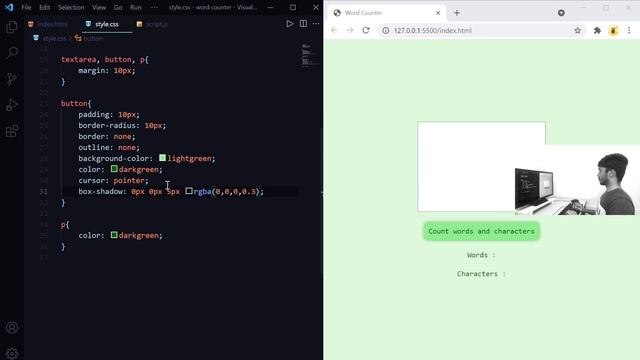This screenshot has height=360, width=640.
Task: Open editor More Actions ellipsis
Action: point(316,24)
